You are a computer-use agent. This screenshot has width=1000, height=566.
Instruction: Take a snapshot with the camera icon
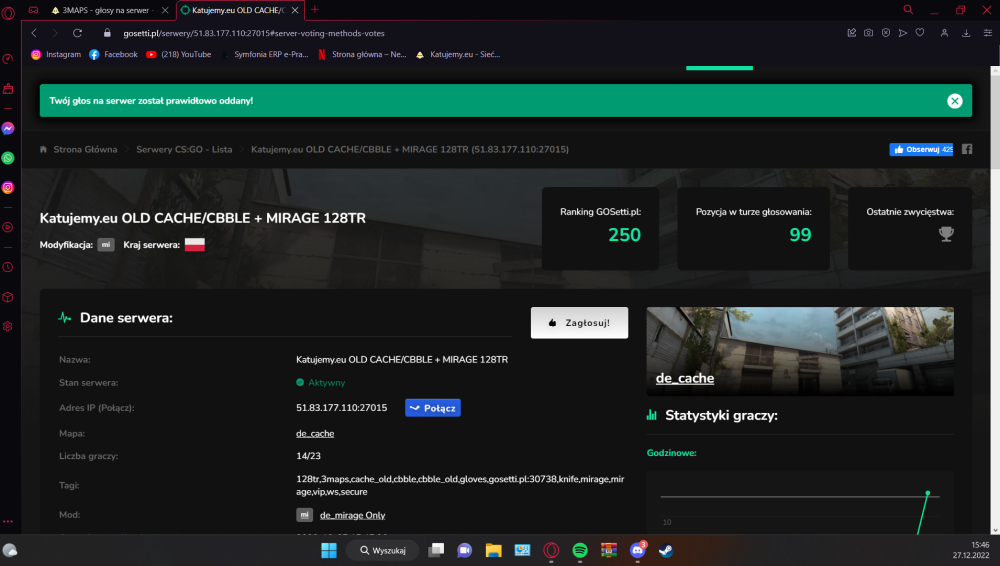click(869, 33)
